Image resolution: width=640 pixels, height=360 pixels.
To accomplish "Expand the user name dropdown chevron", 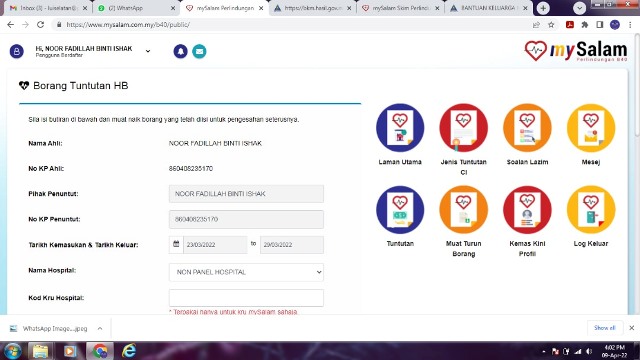I will point(148,51).
